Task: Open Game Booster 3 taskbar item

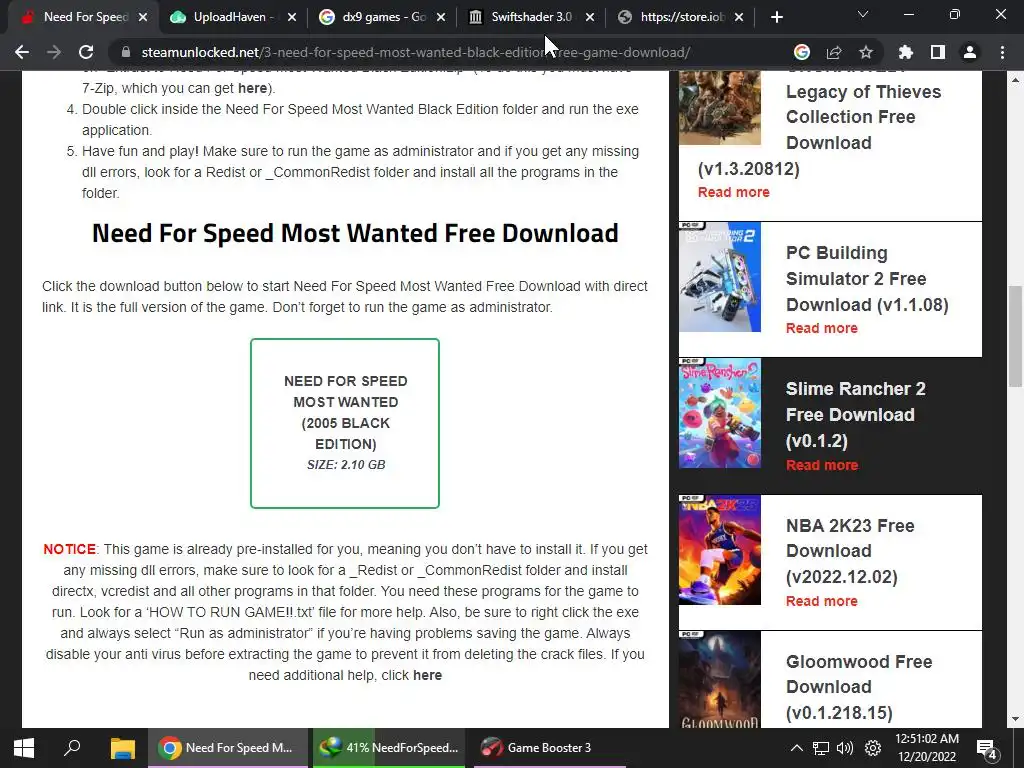Action: tap(549, 748)
